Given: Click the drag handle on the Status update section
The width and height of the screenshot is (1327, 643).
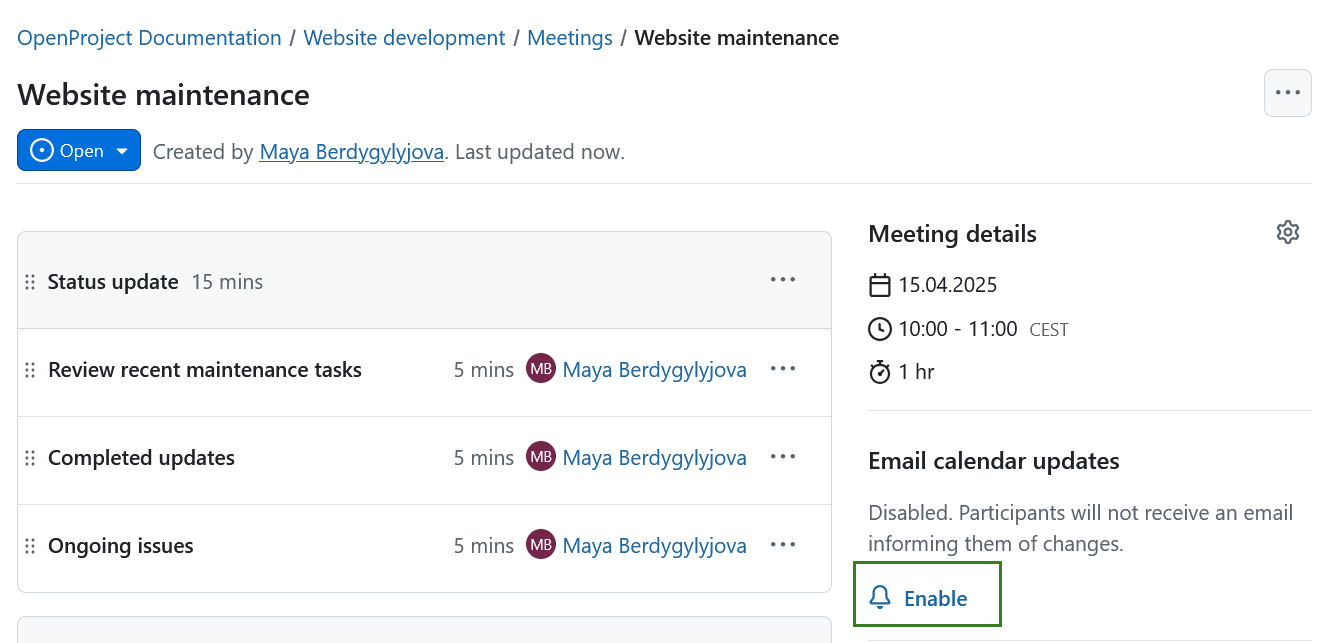Looking at the screenshot, I should pyautogui.click(x=30, y=281).
